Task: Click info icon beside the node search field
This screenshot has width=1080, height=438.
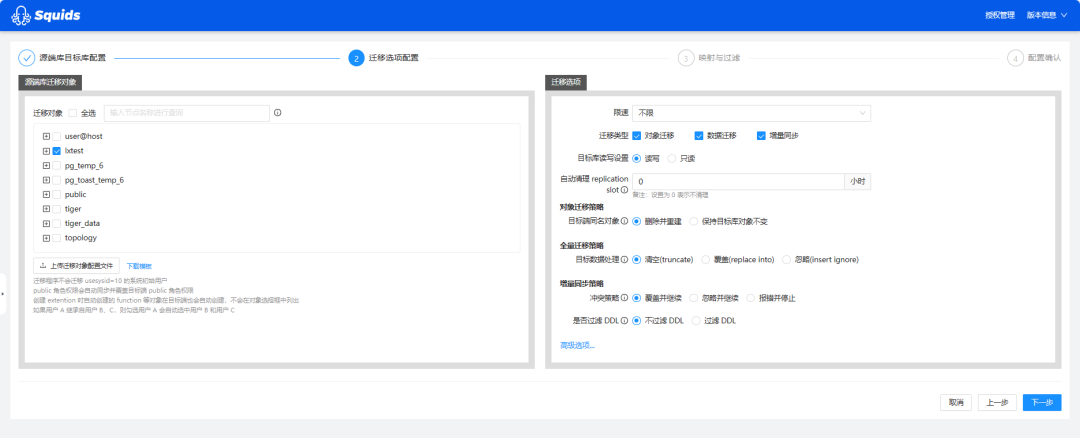Action: [278, 113]
